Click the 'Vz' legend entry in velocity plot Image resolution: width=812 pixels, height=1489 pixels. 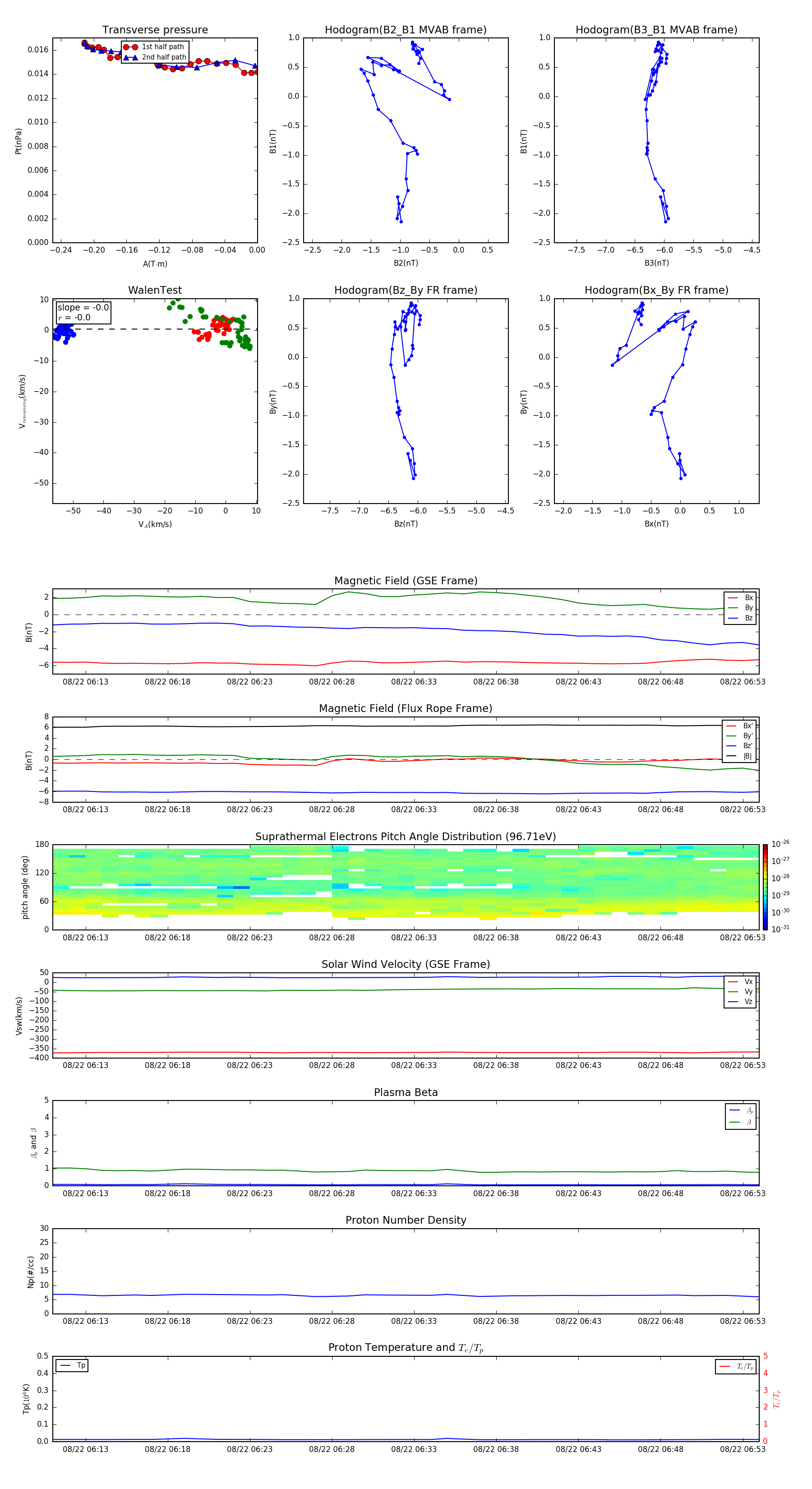click(741, 1002)
